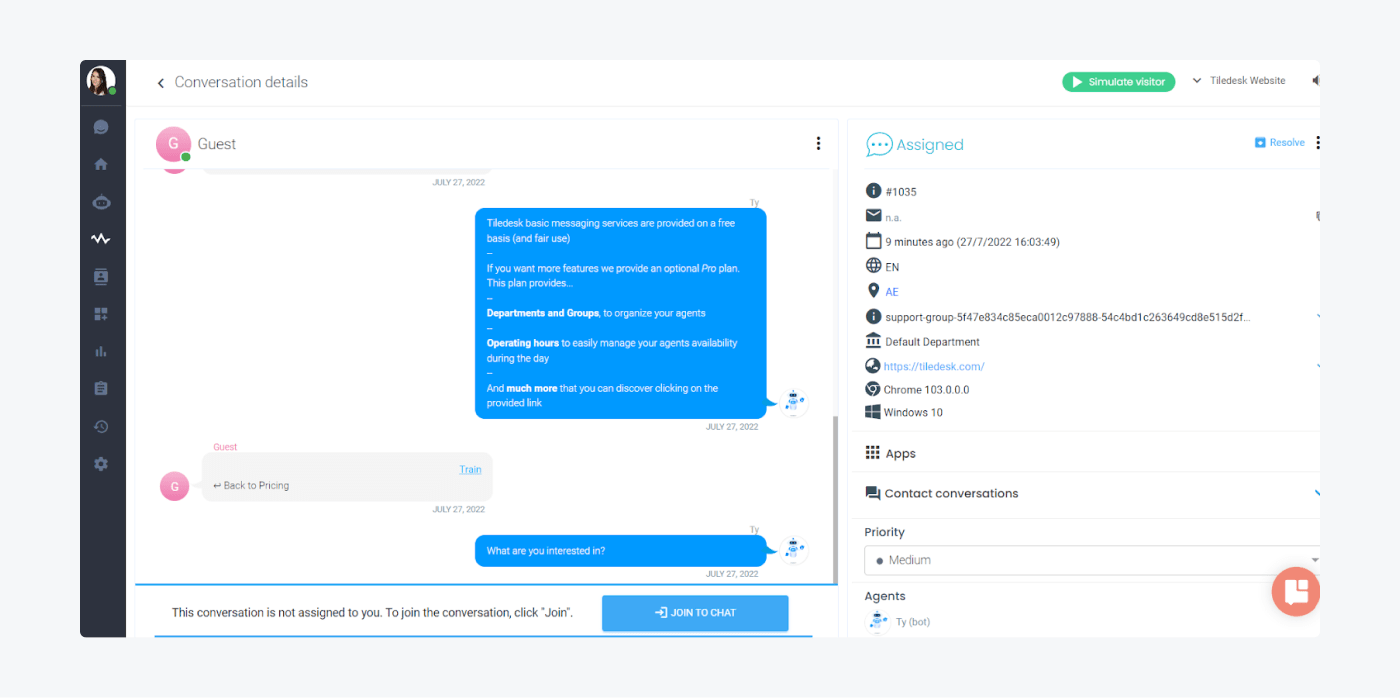
Task: Open the Tiledesk Website project dropdown
Action: coord(1238,81)
